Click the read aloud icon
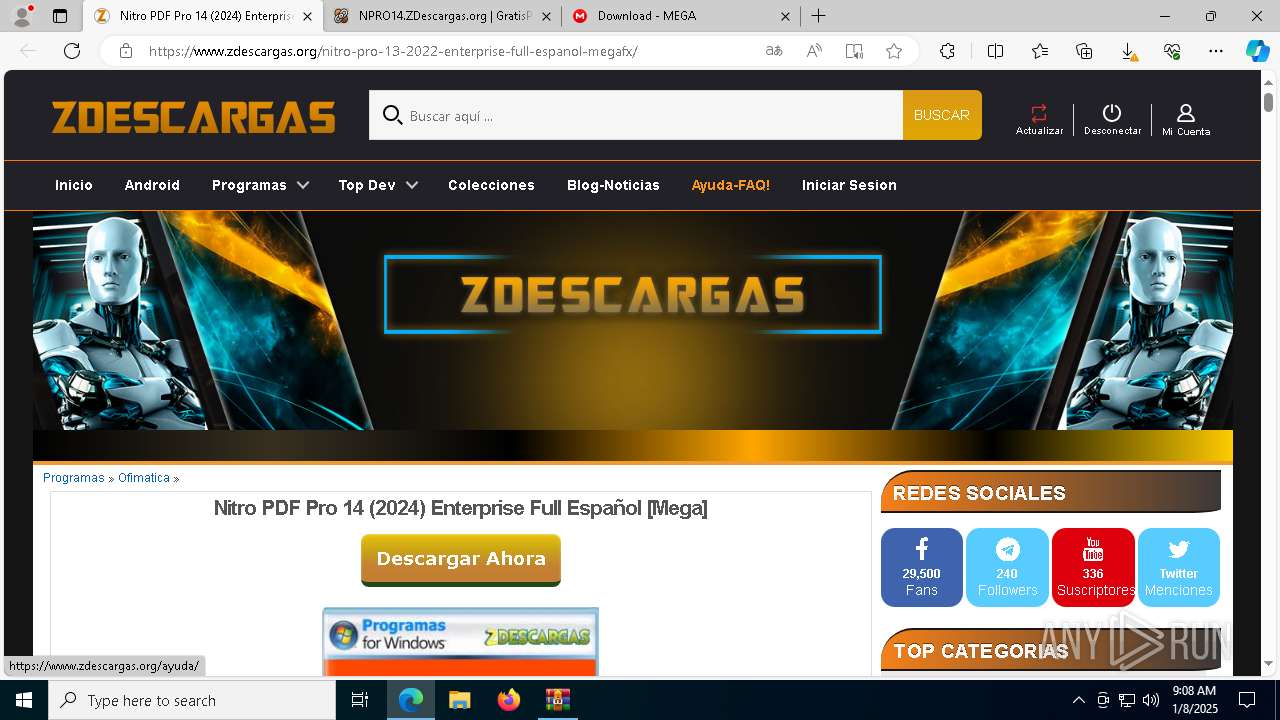 coord(814,51)
